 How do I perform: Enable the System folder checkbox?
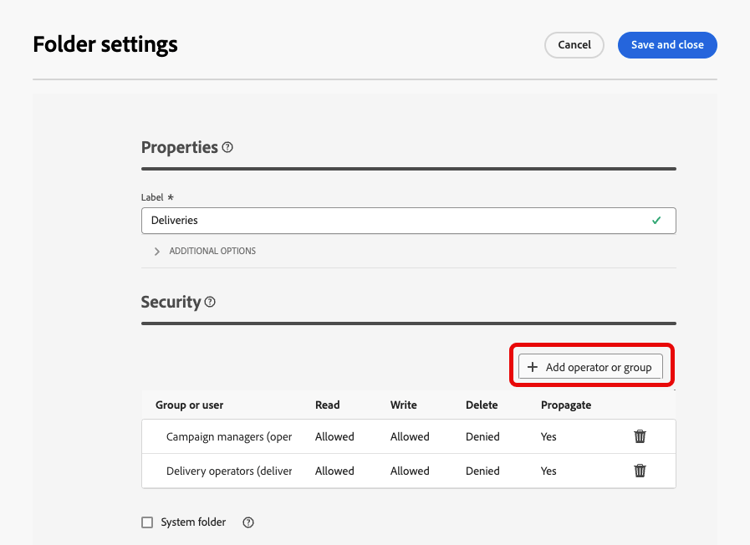point(147,522)
